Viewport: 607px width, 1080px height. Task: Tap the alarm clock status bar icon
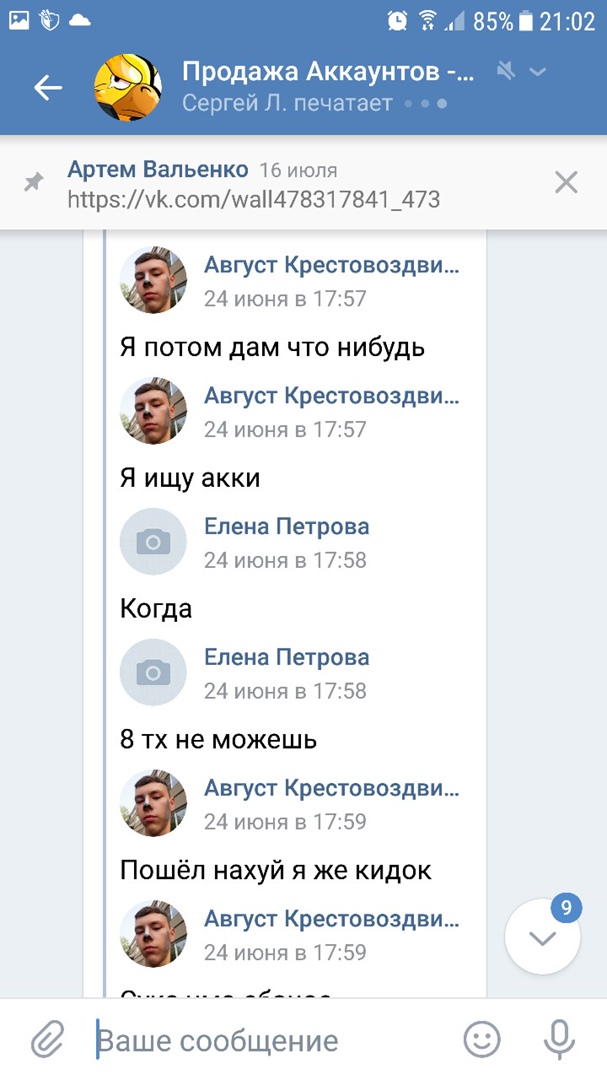click(398, 20)
